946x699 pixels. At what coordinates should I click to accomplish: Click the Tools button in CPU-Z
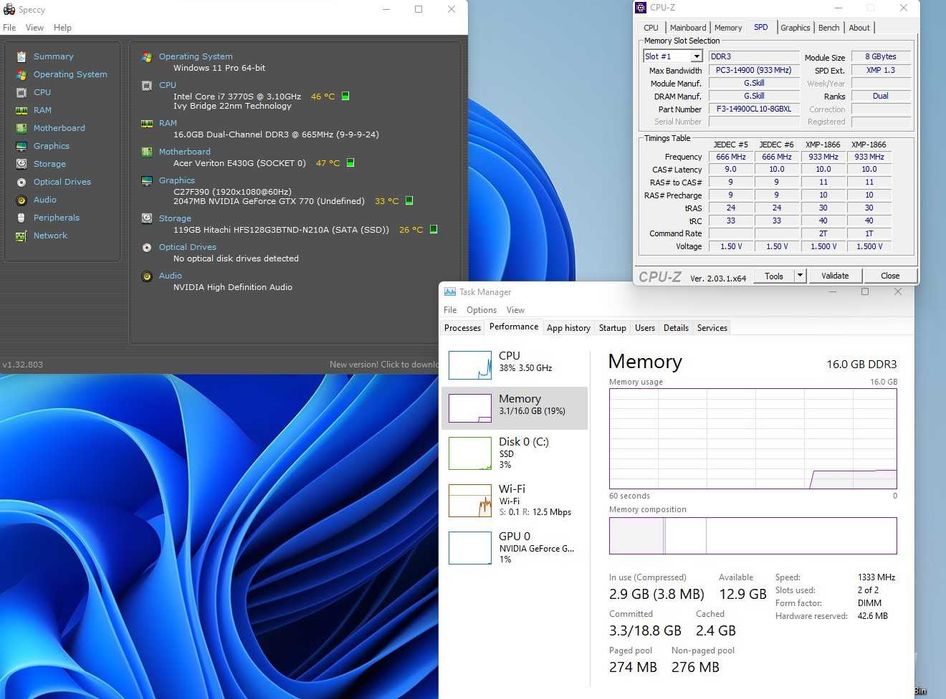click(774, 276)
